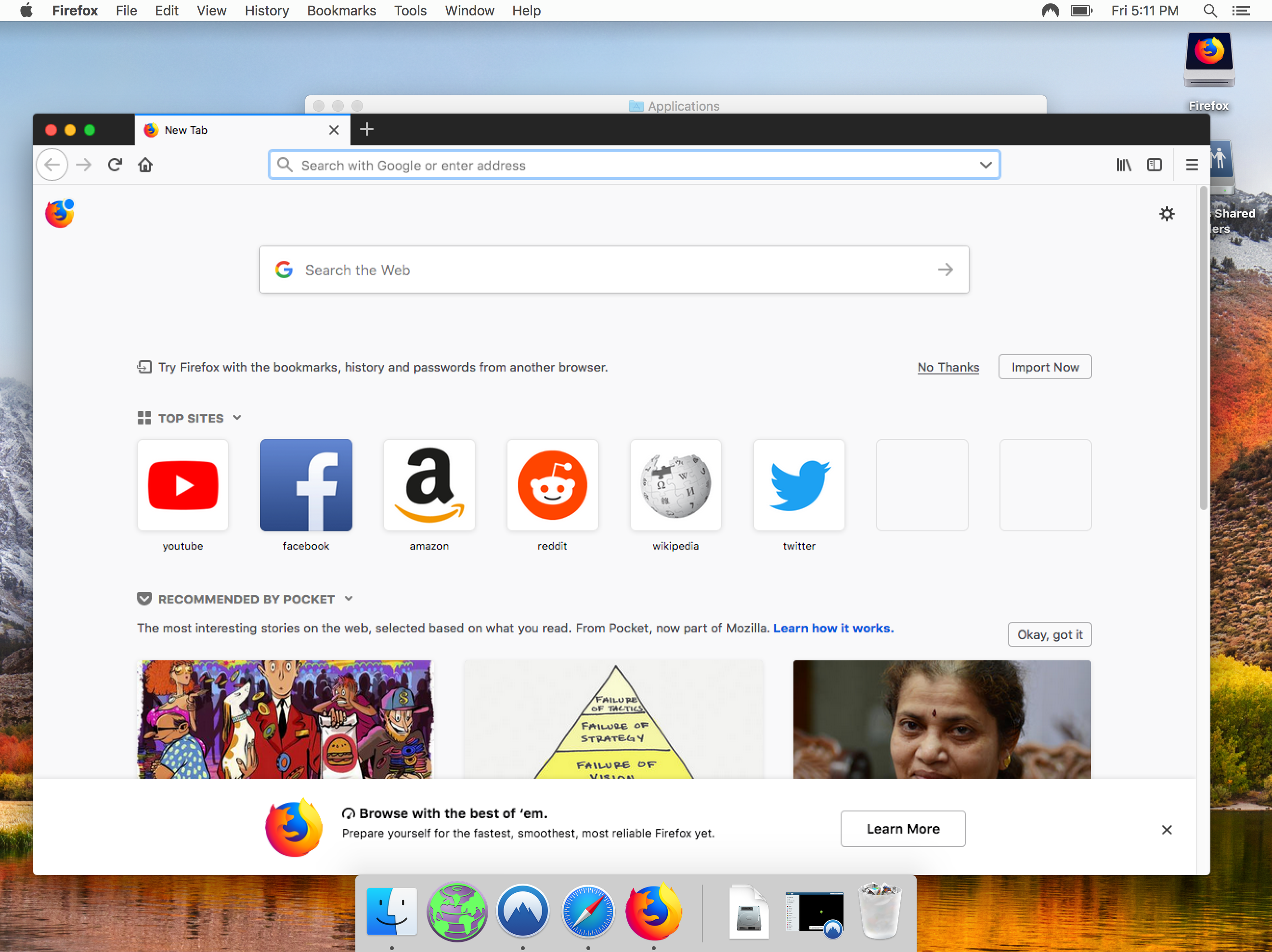Open the Edit menu
Screen dimensions: 1272x952
167,11
